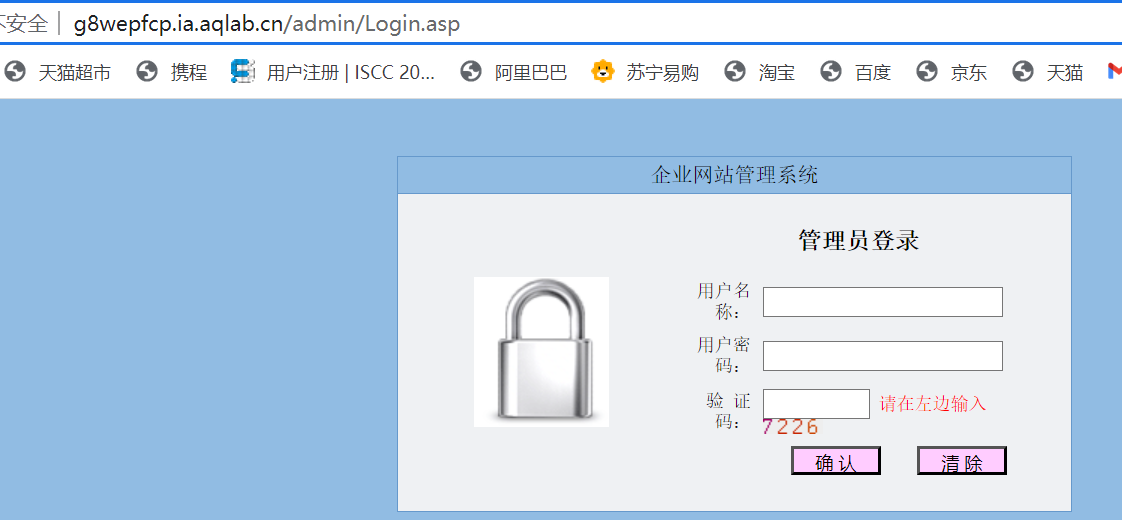Image resolution: width=1122 pixels, height=520 pixels.
Task: Focus the 验证码 captcha input box
Action: (816, 404)
